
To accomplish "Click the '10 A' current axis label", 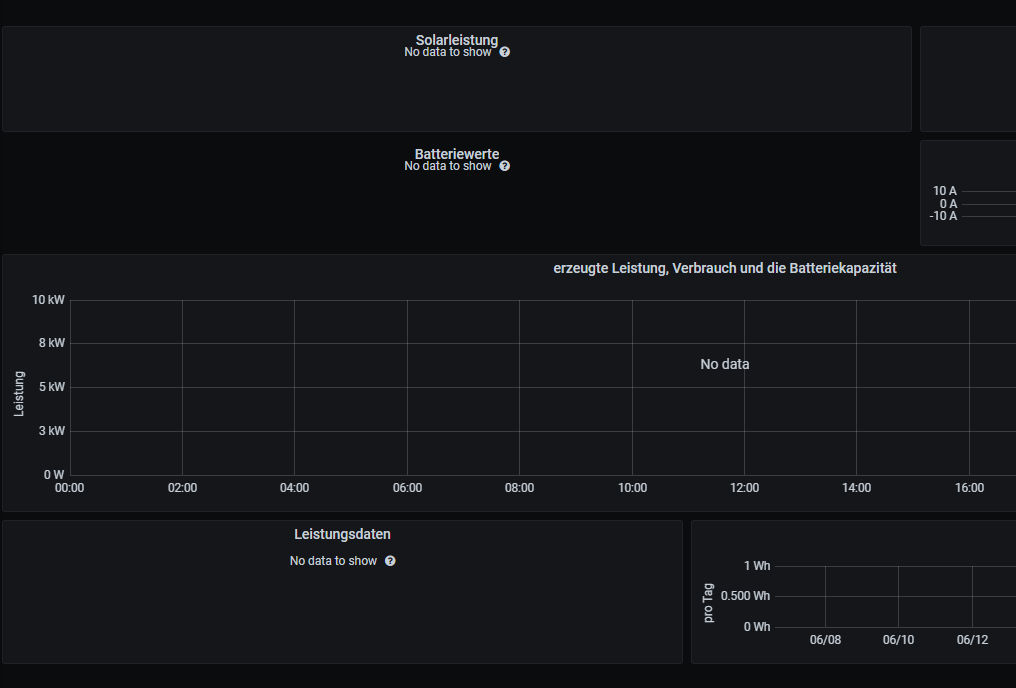I will 944,191.
